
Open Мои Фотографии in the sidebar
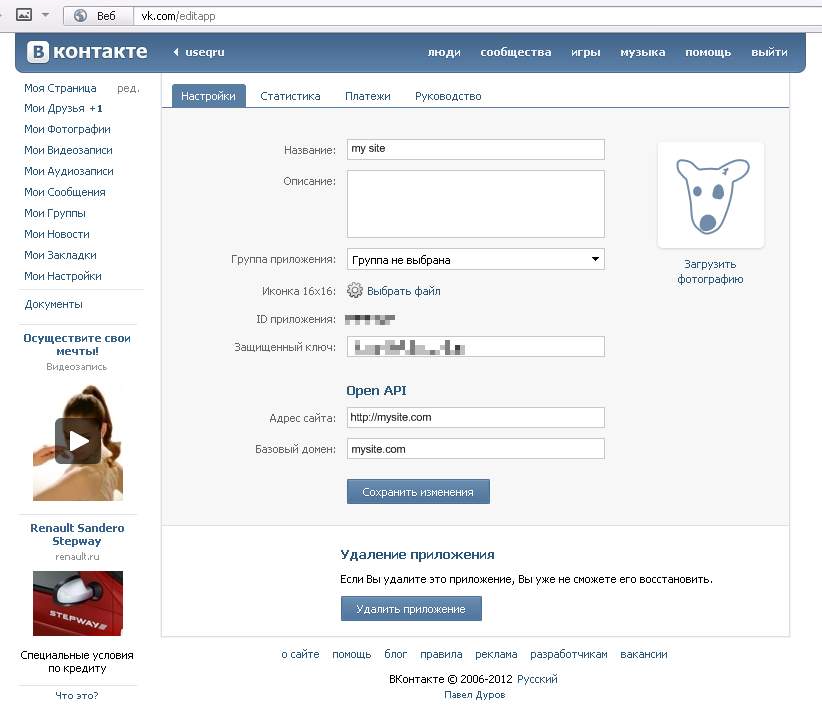[67, 129]
